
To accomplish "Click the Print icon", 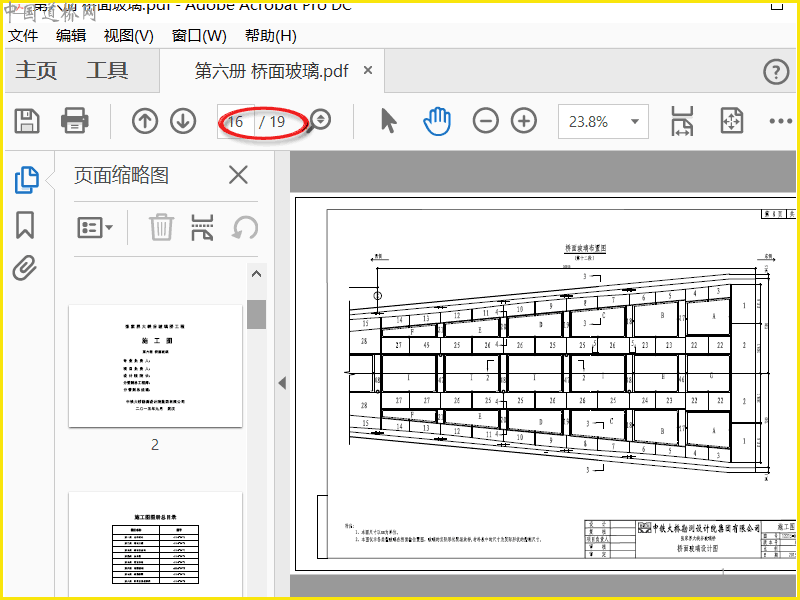I will click(x=74, y=121).
